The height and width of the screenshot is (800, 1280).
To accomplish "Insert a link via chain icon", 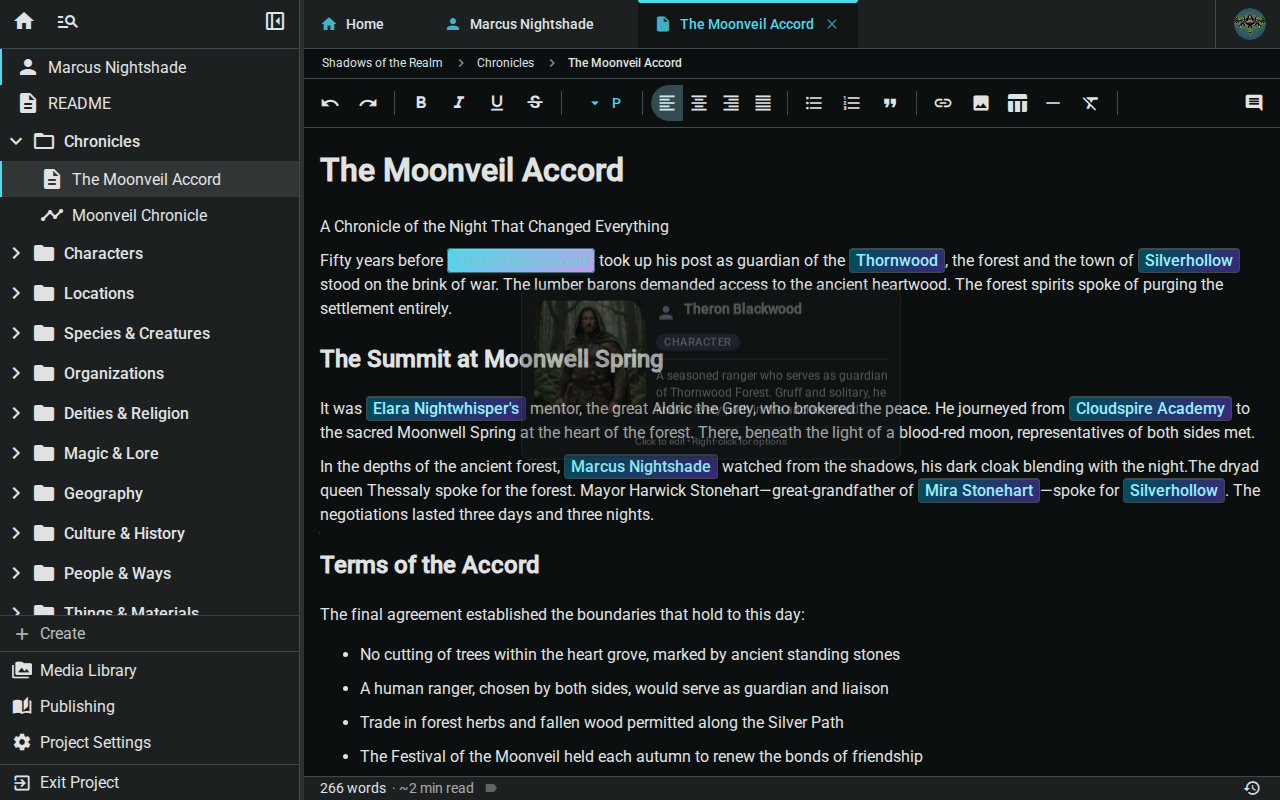I will tap(943, 103).
